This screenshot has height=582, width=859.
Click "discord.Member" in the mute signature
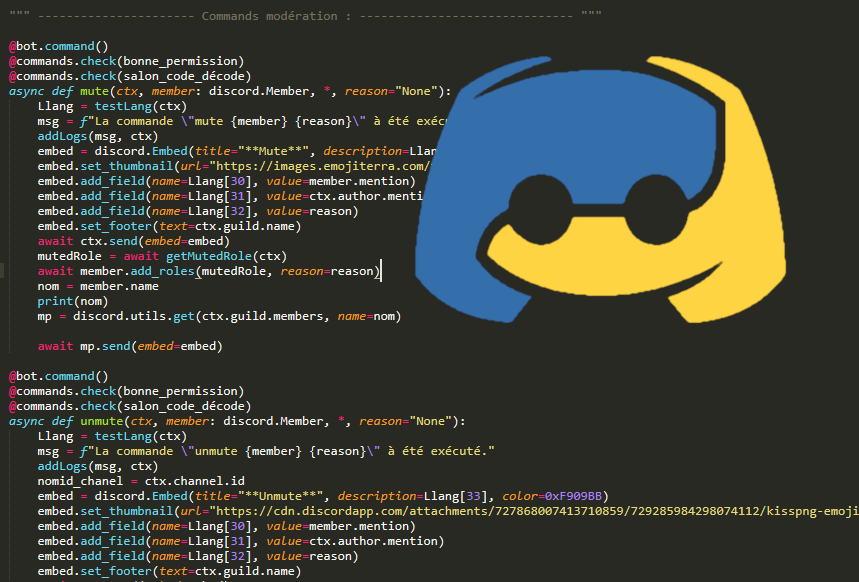coord(259,91)
